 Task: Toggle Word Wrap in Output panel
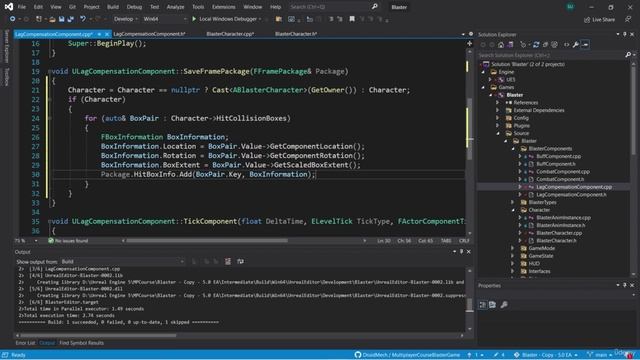pyautogui.click(x=240, y=261)
